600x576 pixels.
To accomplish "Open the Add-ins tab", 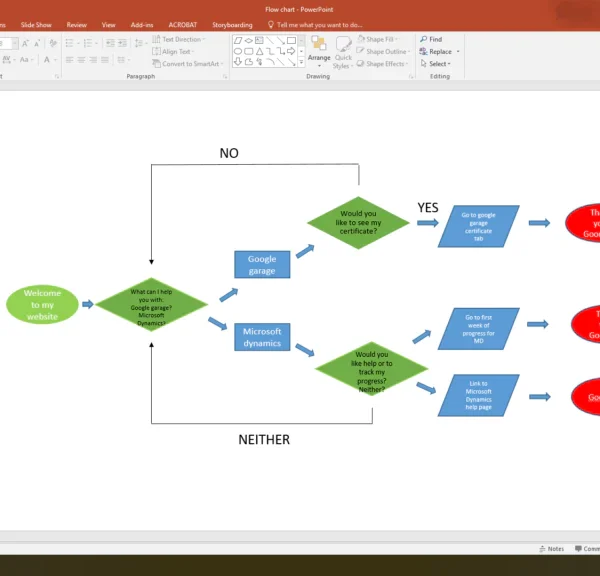I will 142,25.
